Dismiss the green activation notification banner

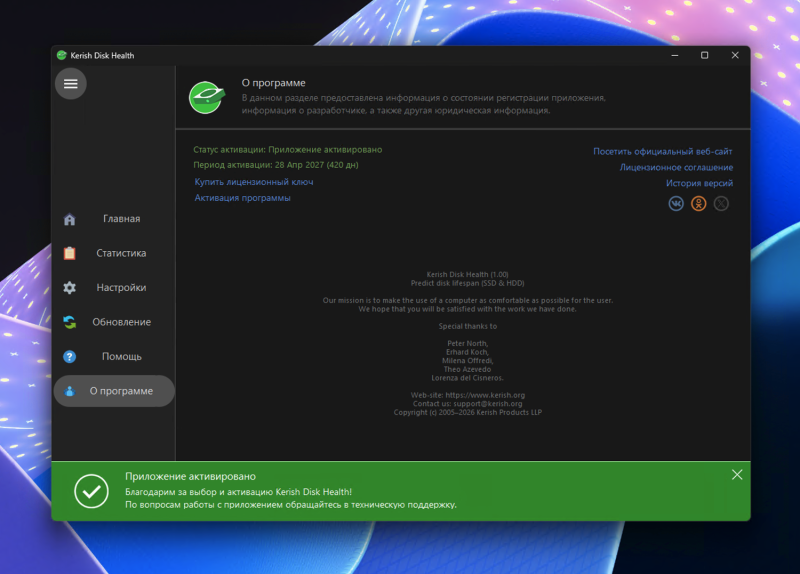pos(737,475)
